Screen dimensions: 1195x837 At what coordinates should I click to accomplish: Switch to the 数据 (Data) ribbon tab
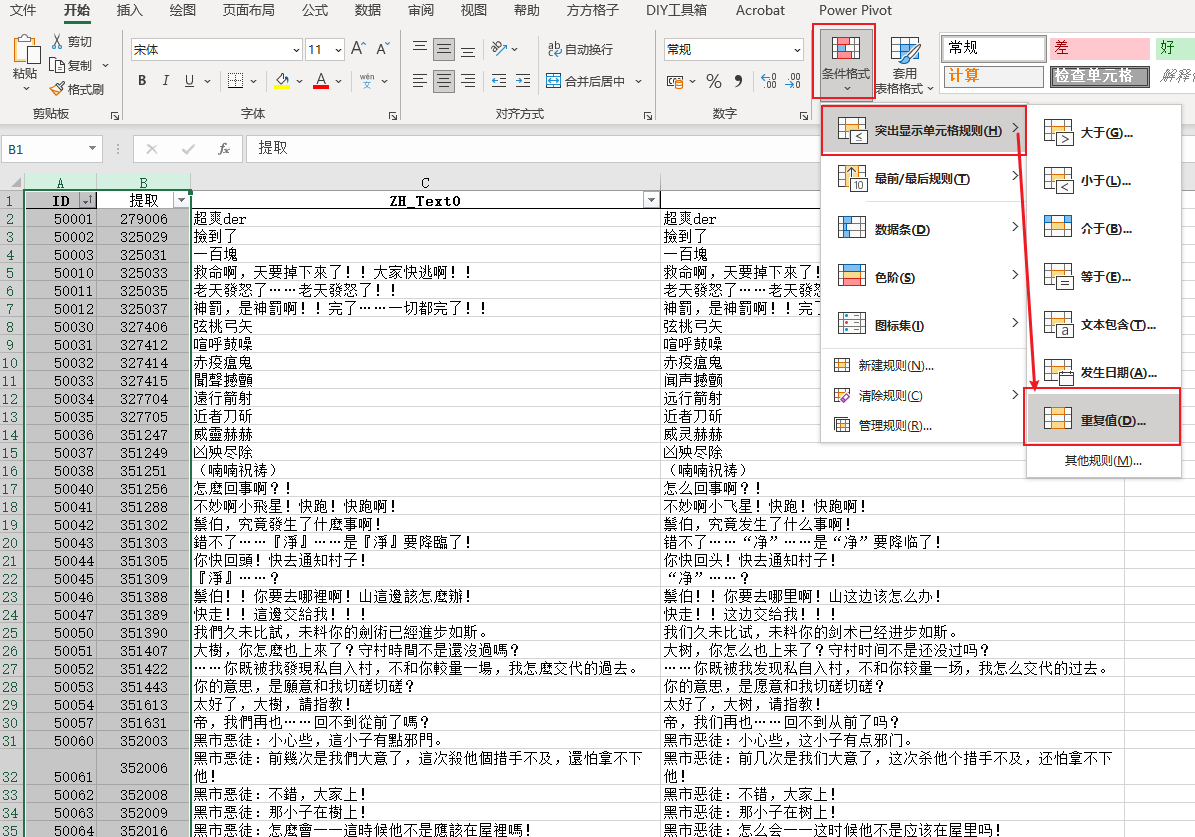[x=367, y=10]
